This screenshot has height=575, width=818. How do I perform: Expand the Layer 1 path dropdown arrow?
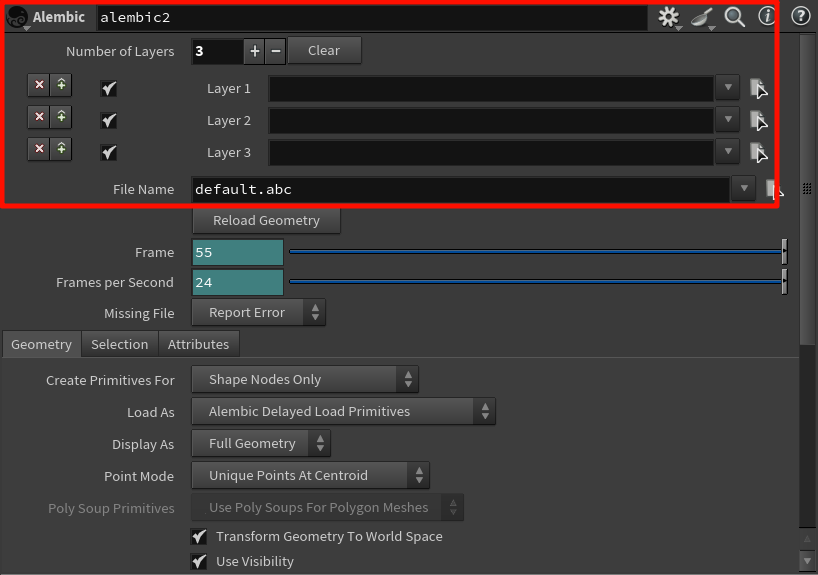click(728, 88)
